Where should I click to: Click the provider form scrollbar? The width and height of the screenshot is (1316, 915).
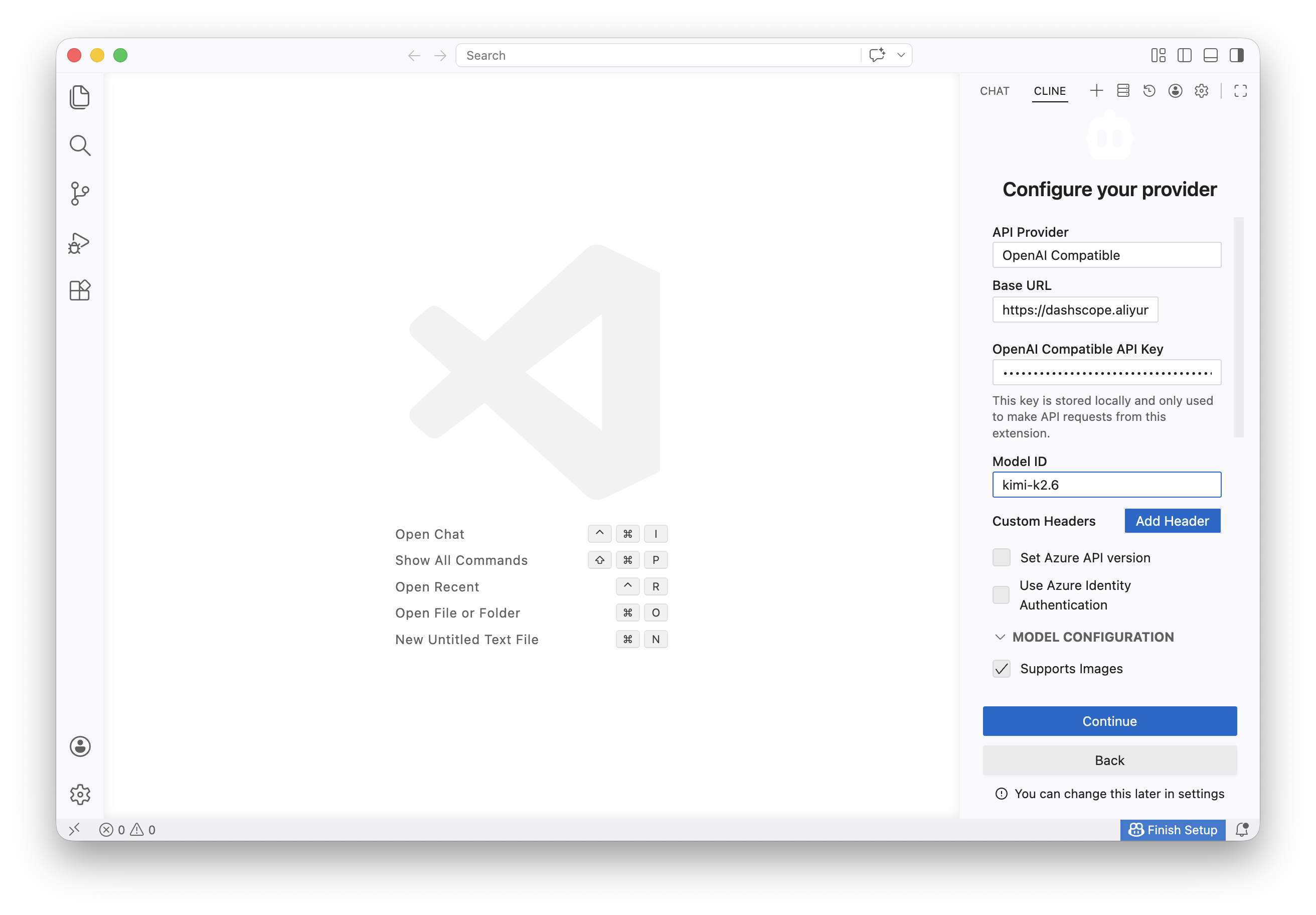[x=1239, y=327]
